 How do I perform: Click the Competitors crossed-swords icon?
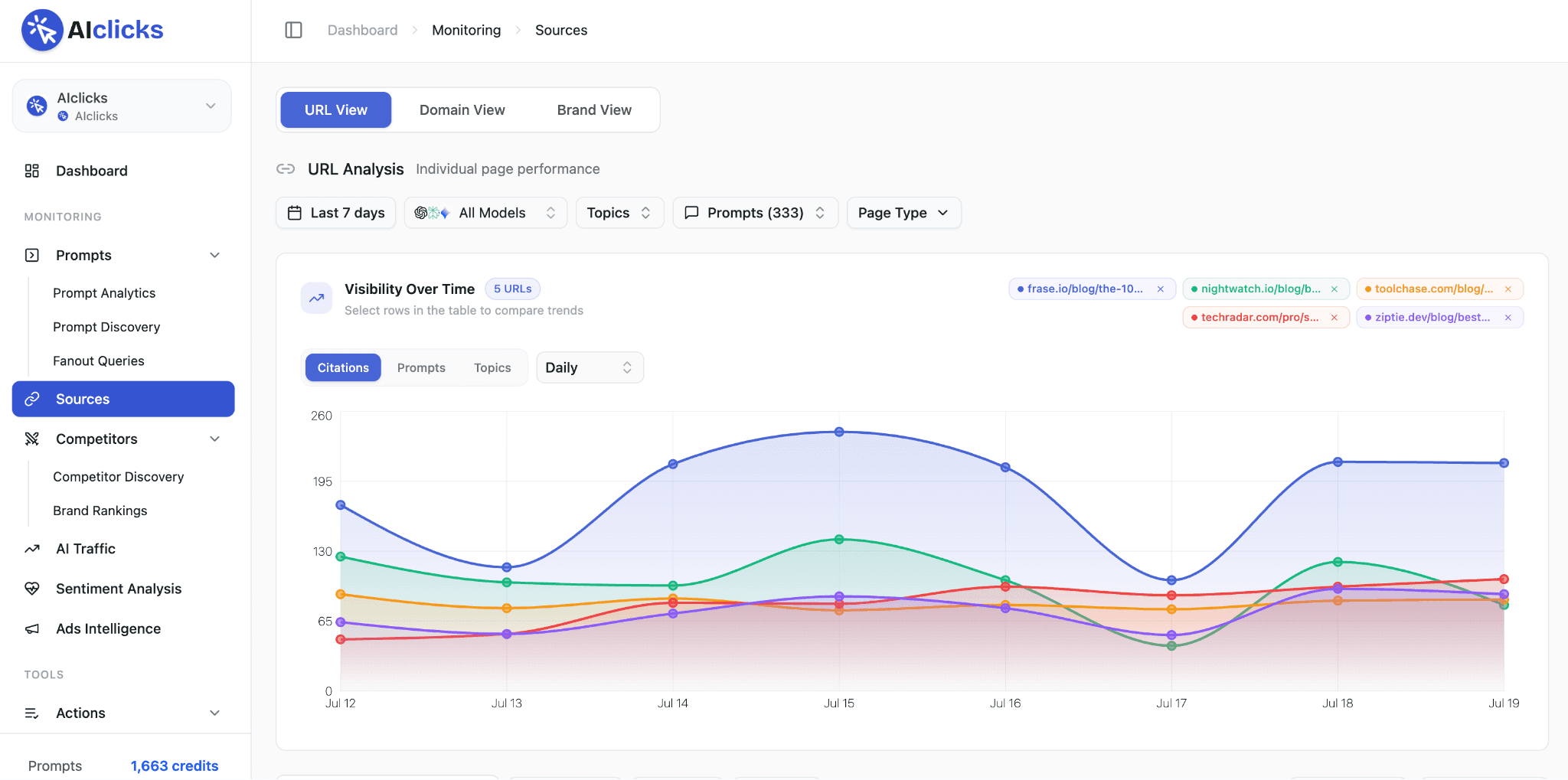tap(32, 439)
